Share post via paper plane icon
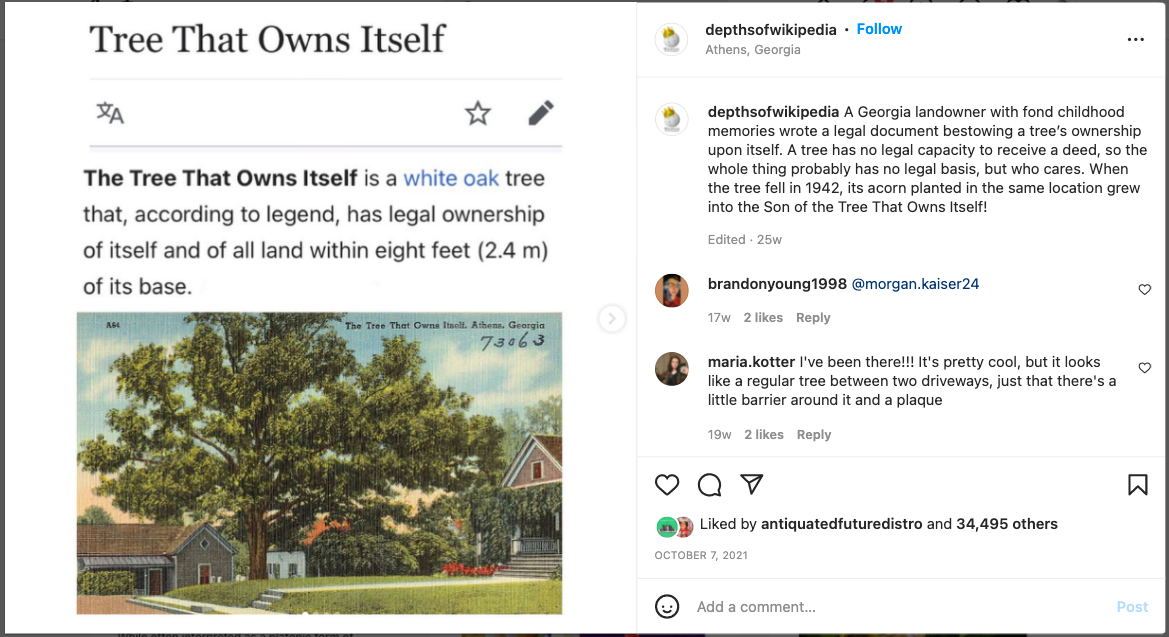 pyautogui.click(x=752, y=484)
